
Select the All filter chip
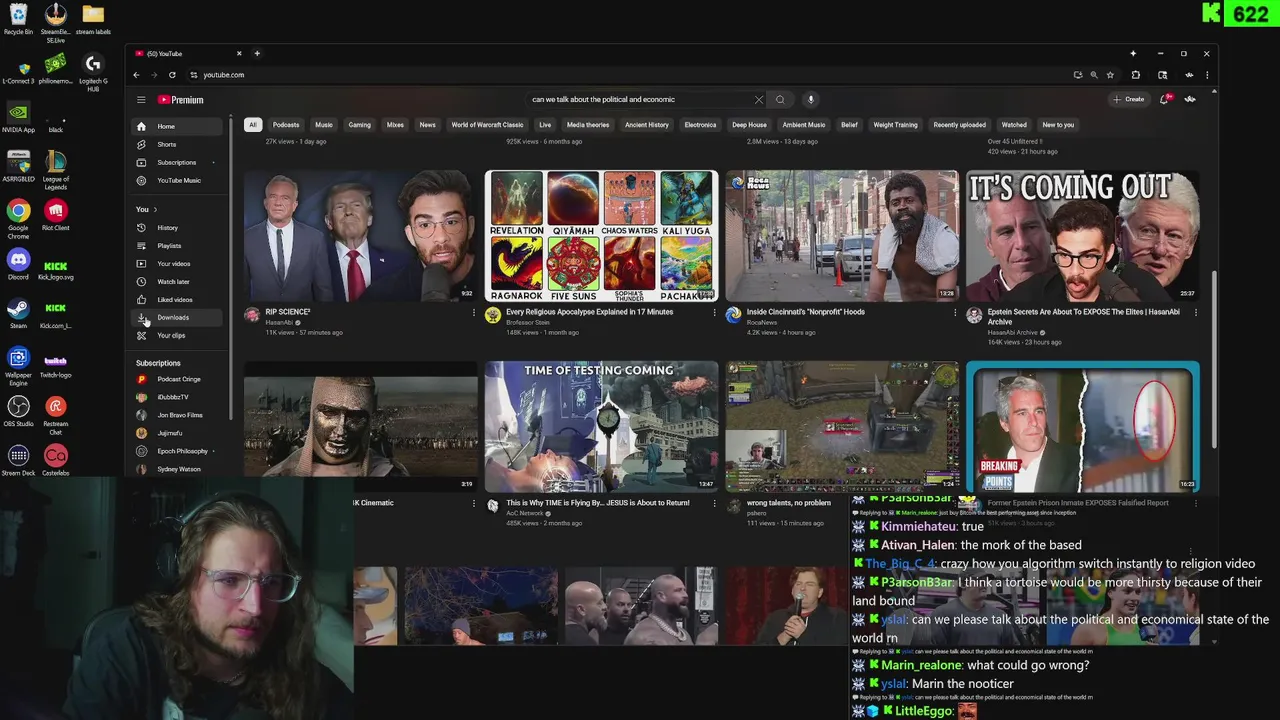point(253,125)
